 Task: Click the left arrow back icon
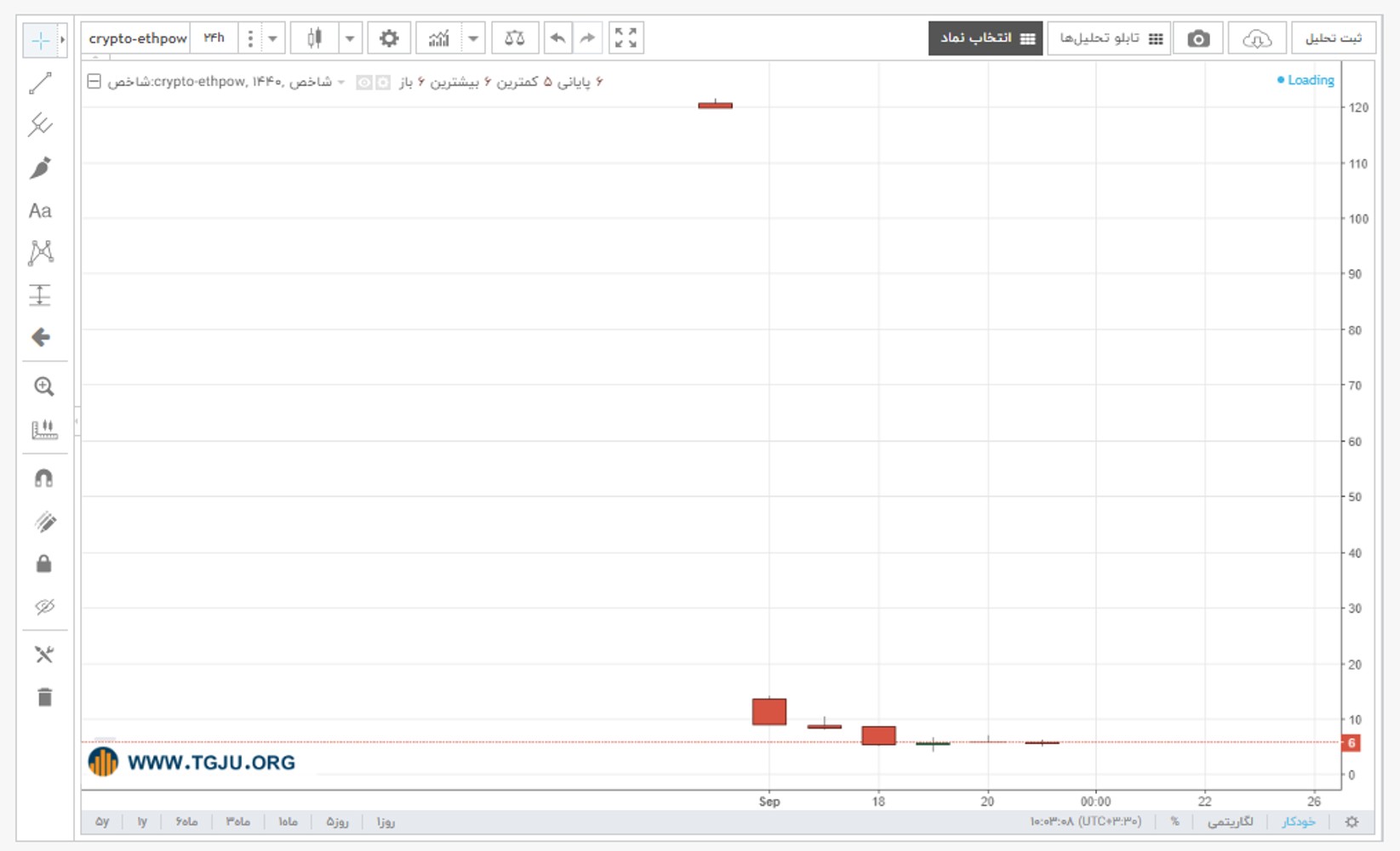(x=40, y=338)
